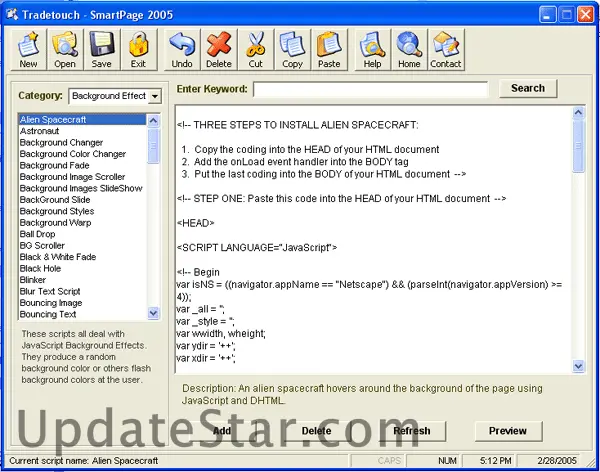Select BG Scroller in the list
600x472 pixels.
coord(82,246)
